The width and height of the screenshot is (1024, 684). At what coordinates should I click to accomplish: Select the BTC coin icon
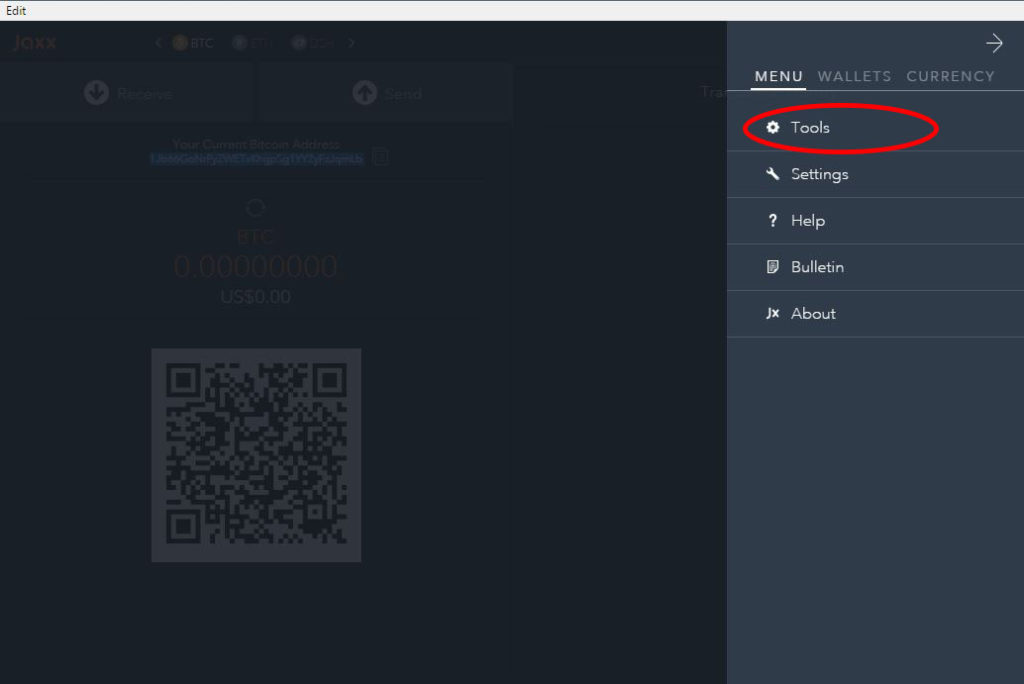180,43
